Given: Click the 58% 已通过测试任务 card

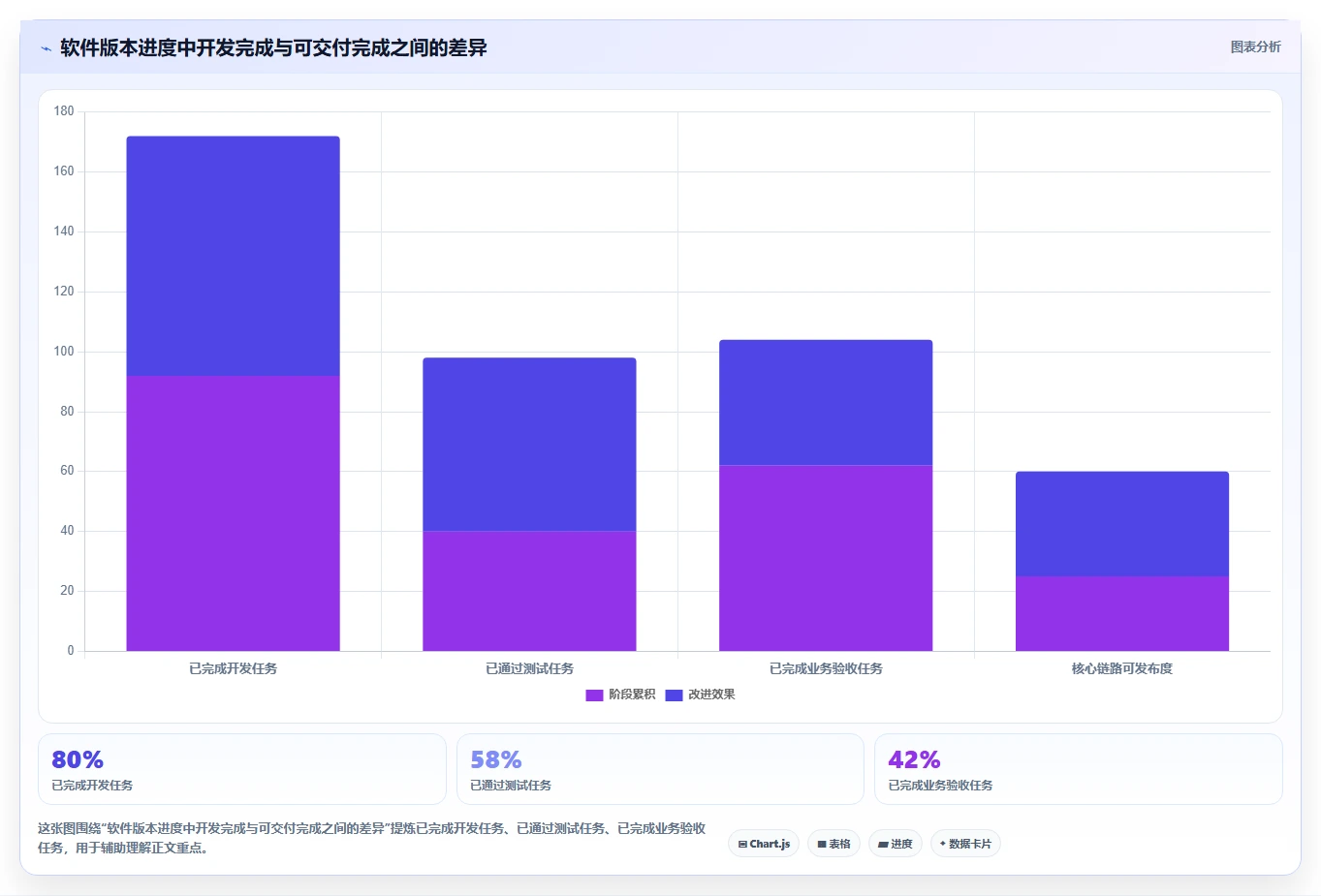Looking at the screenshot, I should click(x=660, y=769).
